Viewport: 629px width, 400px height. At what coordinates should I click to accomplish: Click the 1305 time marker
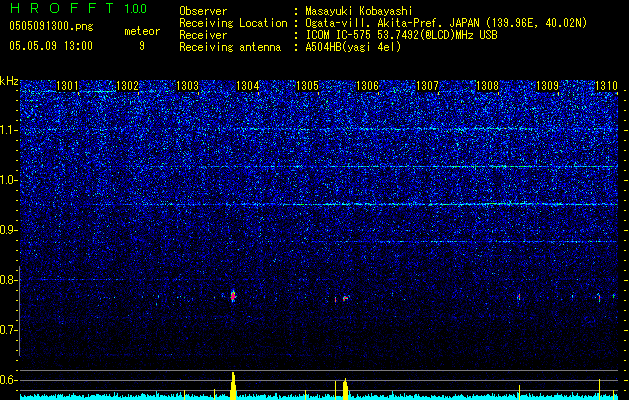click(307, 85)
